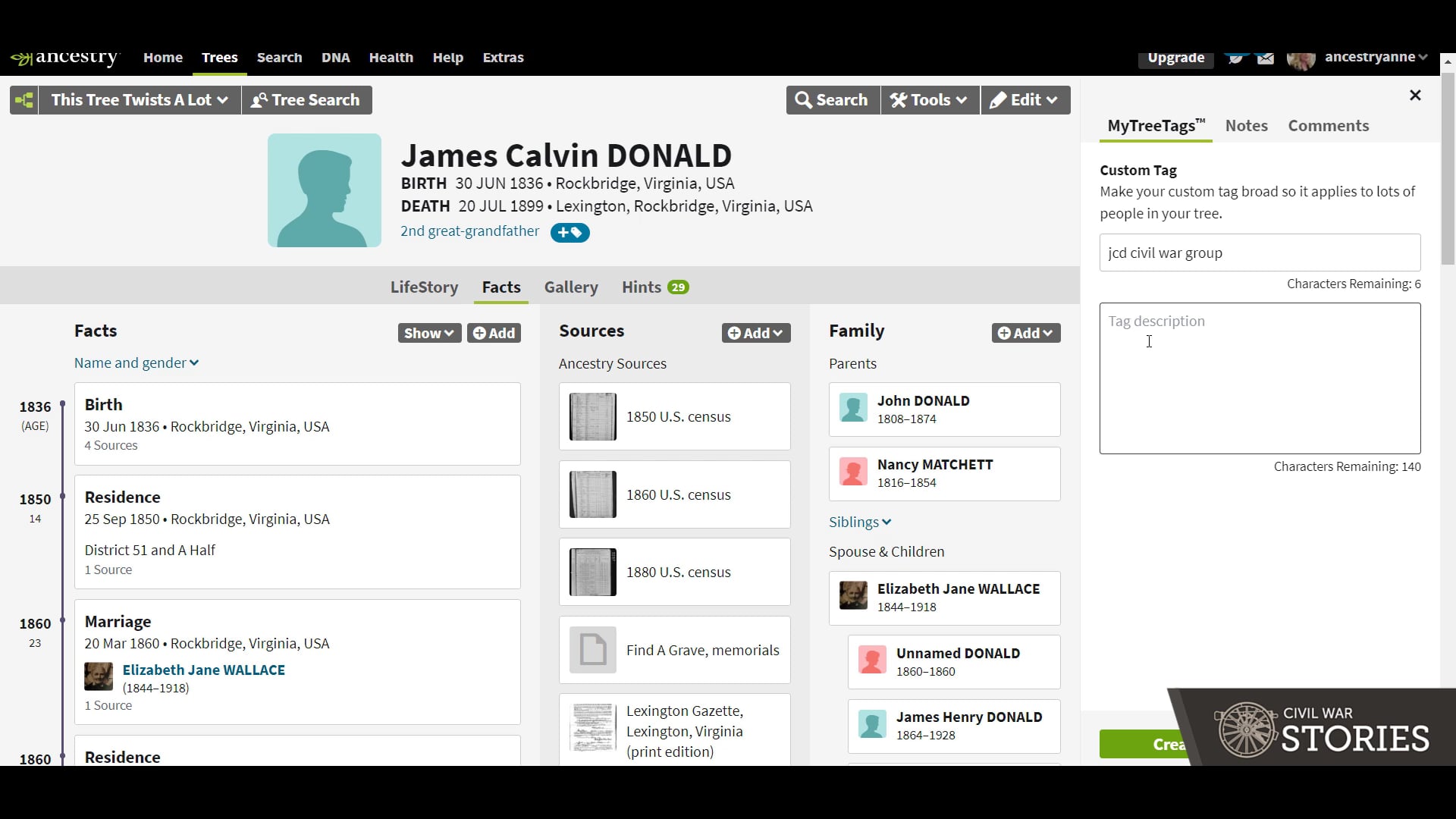The height and width of the screenshot is (819, 1456).
Task: Click the Lexington Gazette source thumbnail
Action: point(592,728)
